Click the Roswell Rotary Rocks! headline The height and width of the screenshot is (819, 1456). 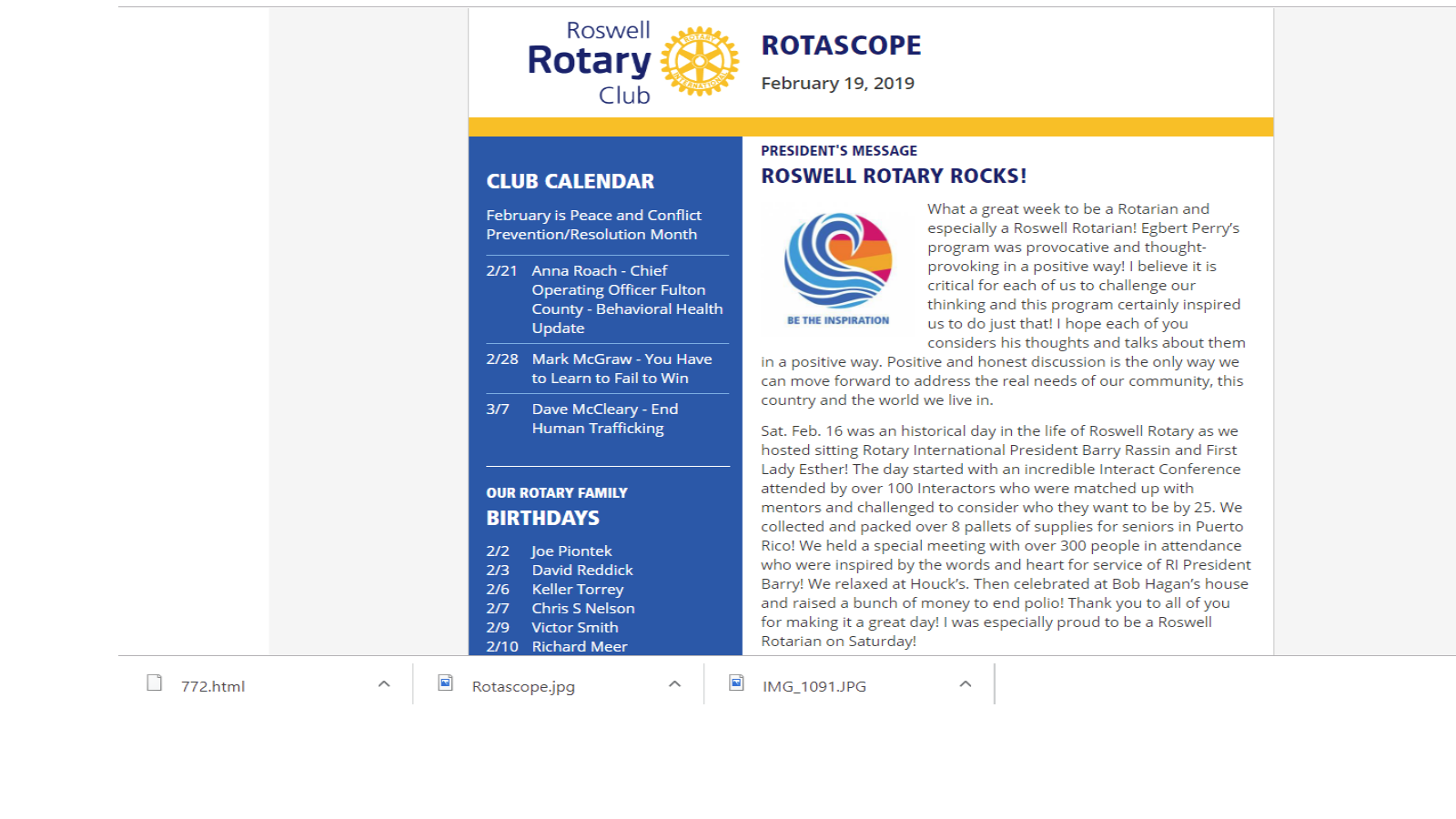tap(894, 177)
